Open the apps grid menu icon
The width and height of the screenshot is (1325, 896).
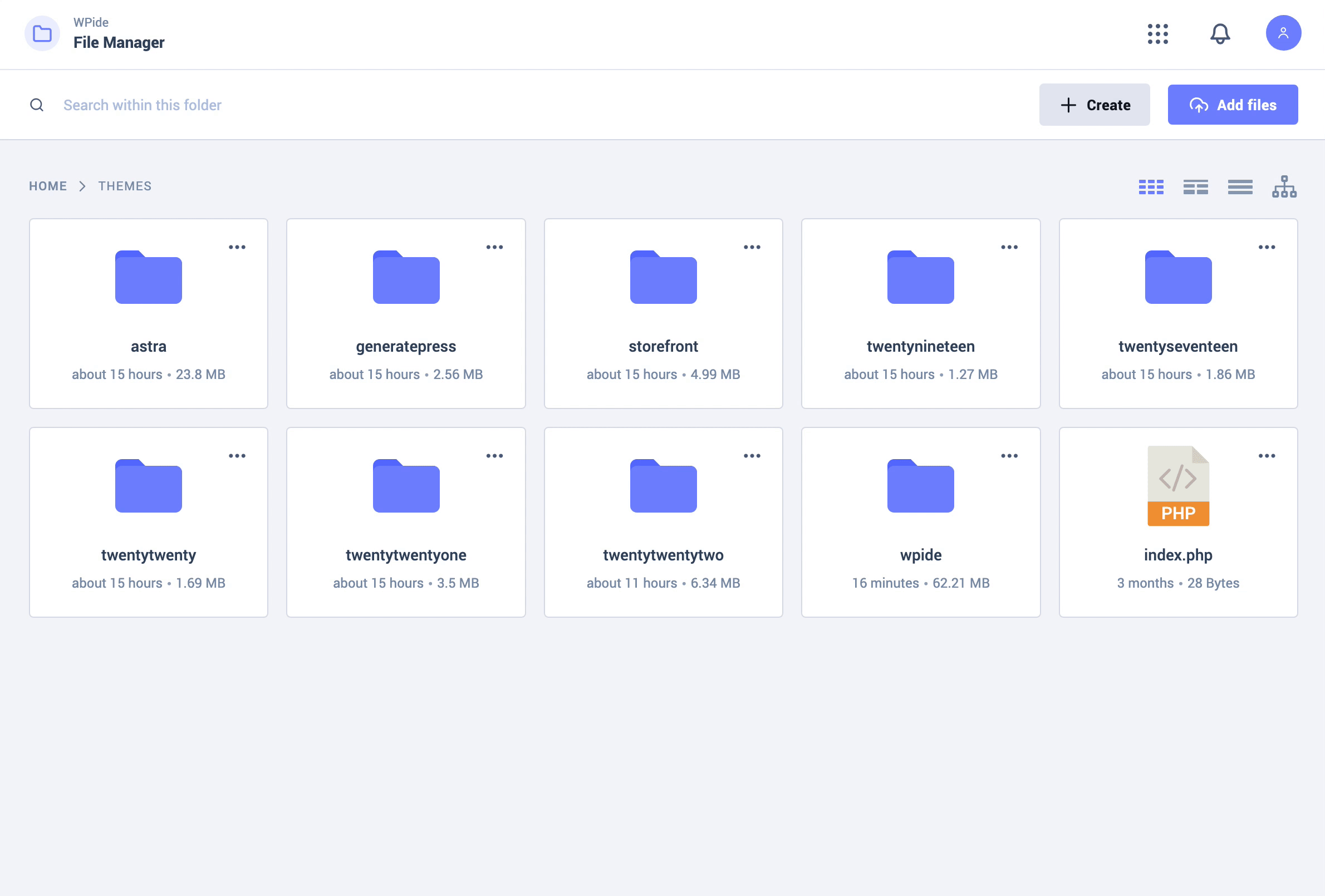tap(1157, 33)
